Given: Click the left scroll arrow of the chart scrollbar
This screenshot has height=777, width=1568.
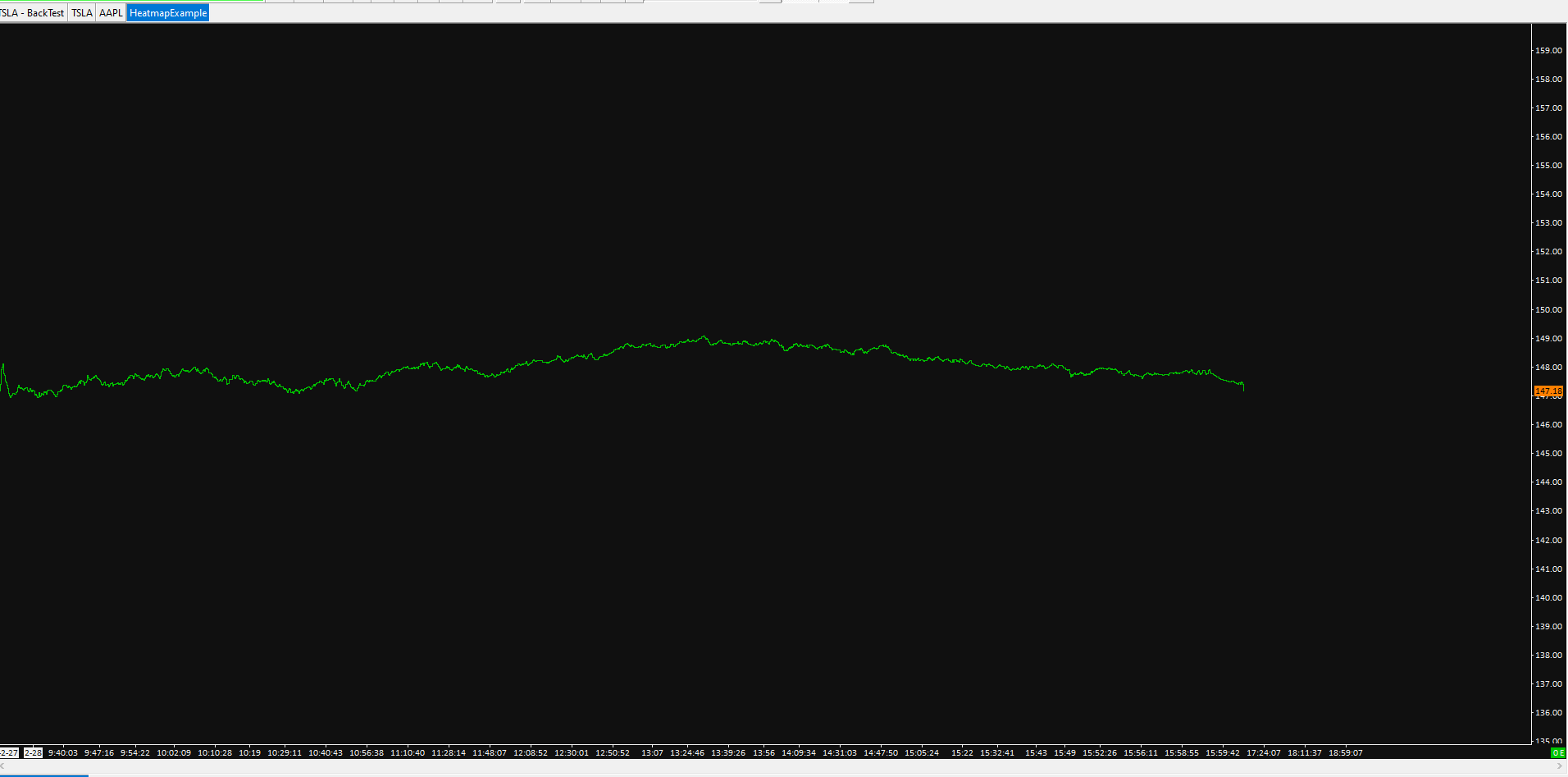Looking at the screenshot, I should point(3,766).
